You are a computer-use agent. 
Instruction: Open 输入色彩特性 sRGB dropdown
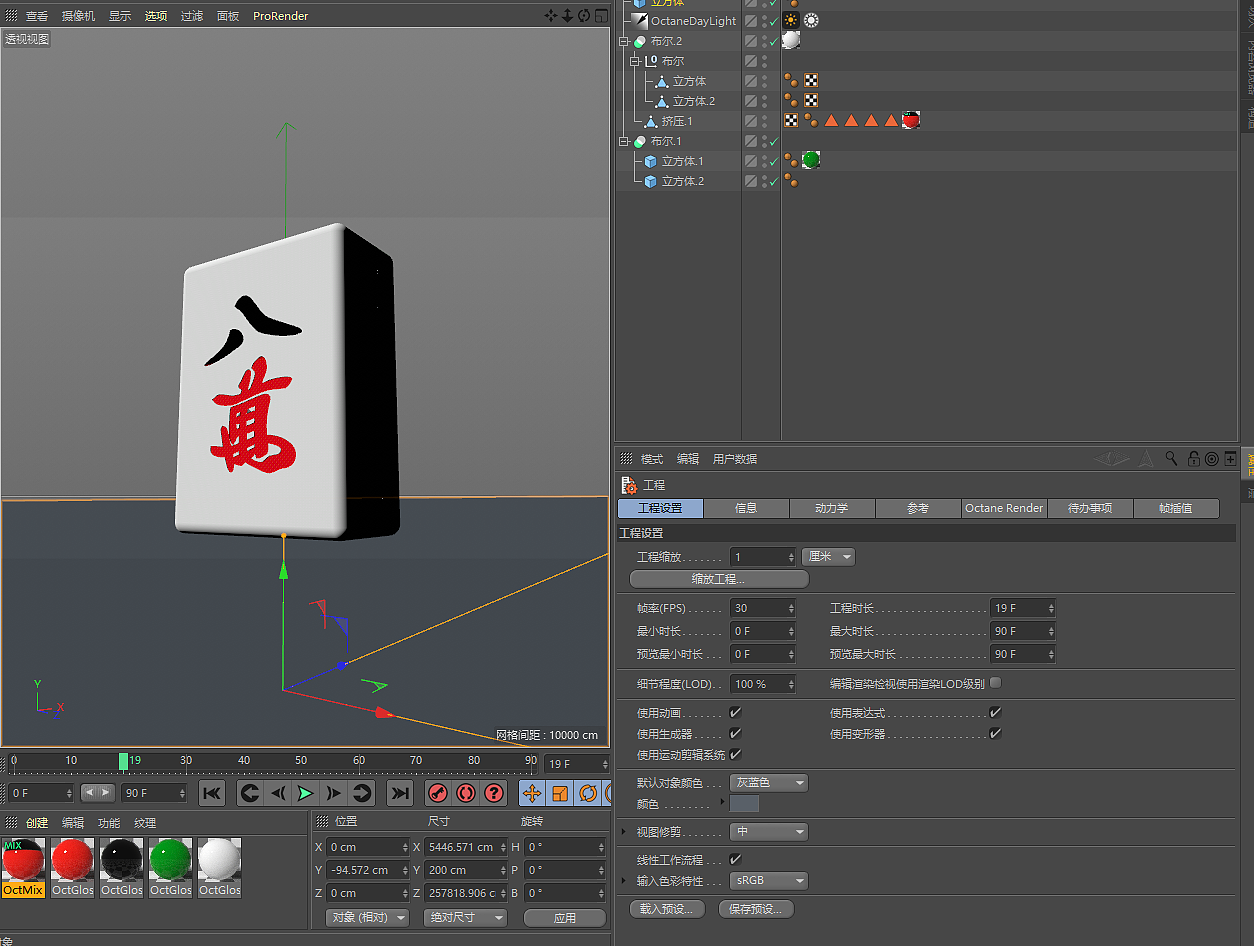[x=768, y=881]
